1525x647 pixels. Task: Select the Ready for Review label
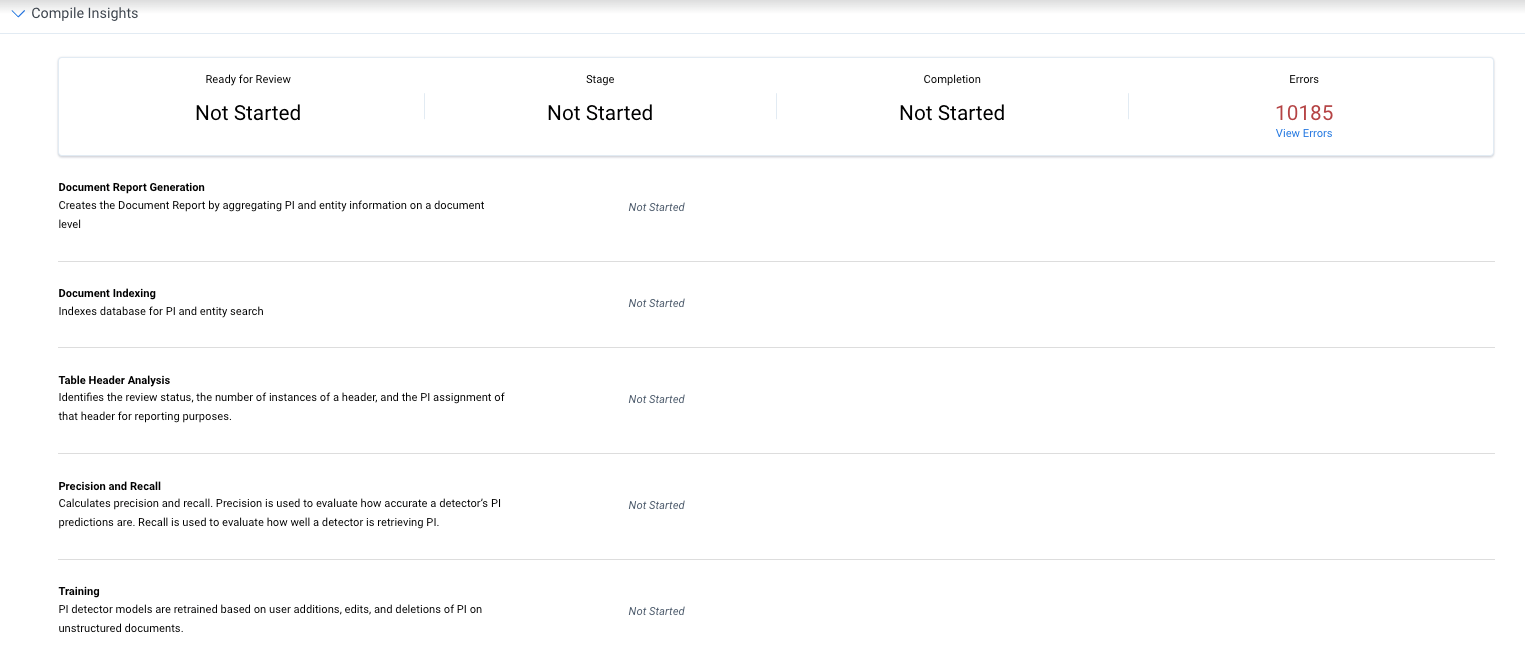[248, 79]
